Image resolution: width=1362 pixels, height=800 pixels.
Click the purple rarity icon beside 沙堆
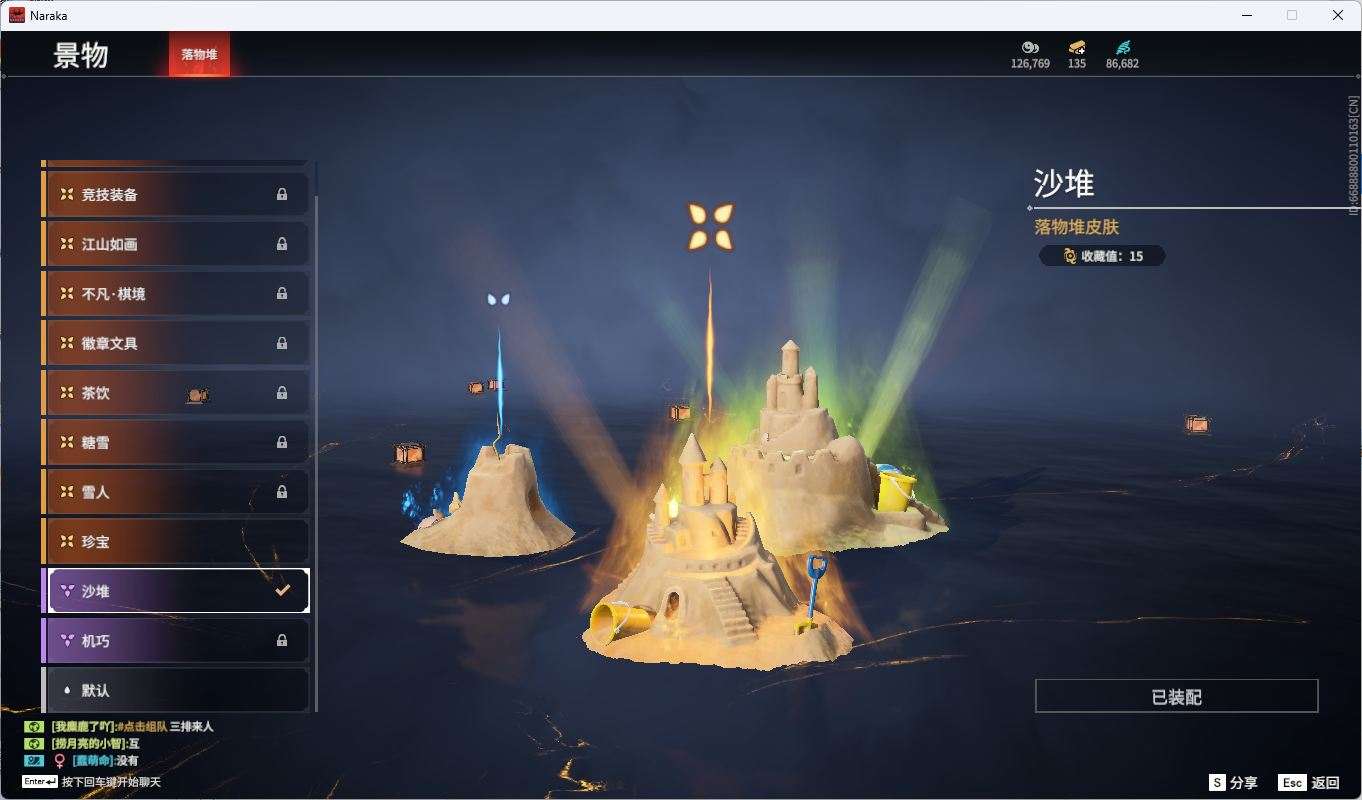(66, 591)
